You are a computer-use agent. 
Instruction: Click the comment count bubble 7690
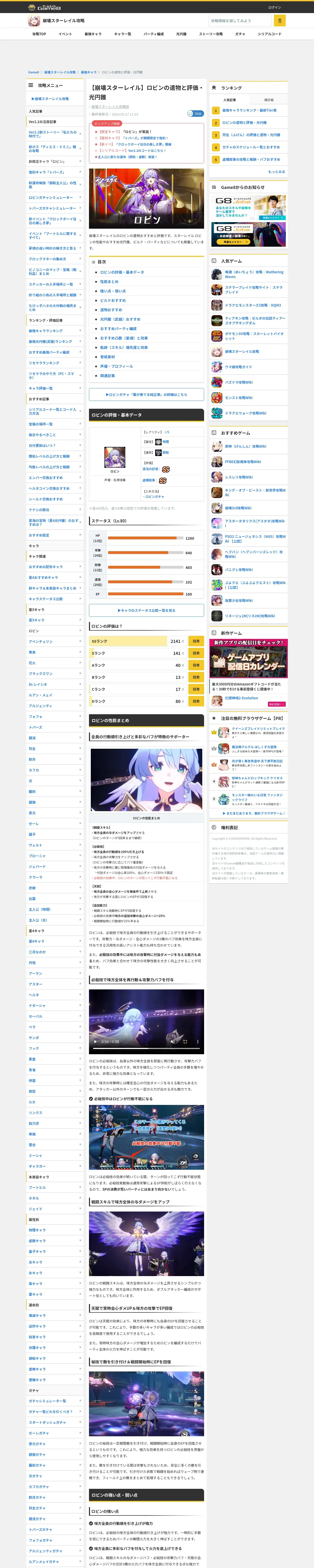(195, 114)
